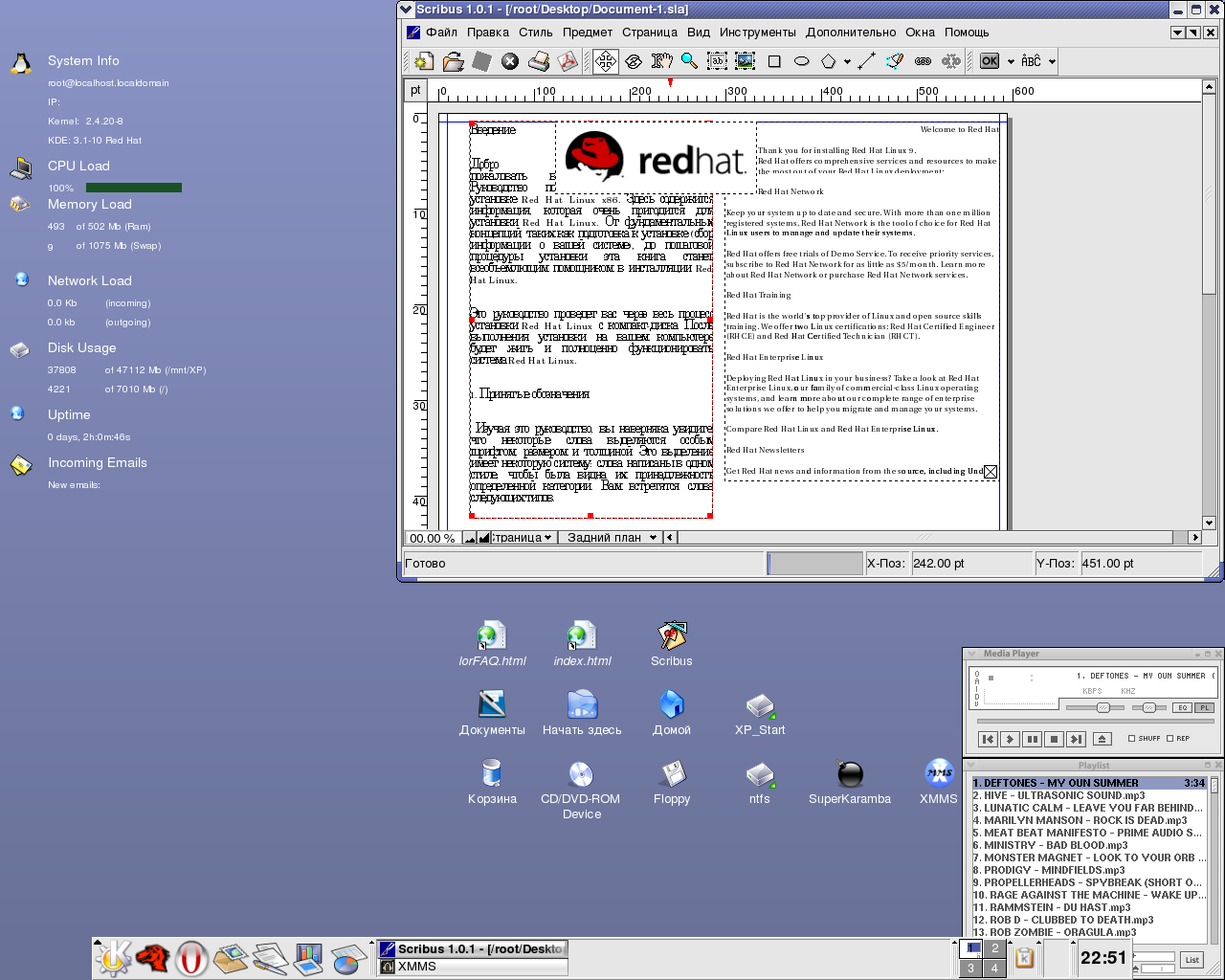1225x980 pixels.
Task: Open the Помощь menu
Action: 967,33
